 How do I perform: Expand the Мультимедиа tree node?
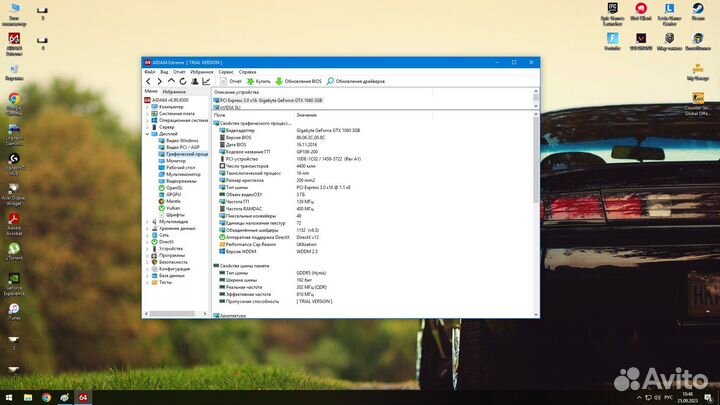tap(147, 222)
